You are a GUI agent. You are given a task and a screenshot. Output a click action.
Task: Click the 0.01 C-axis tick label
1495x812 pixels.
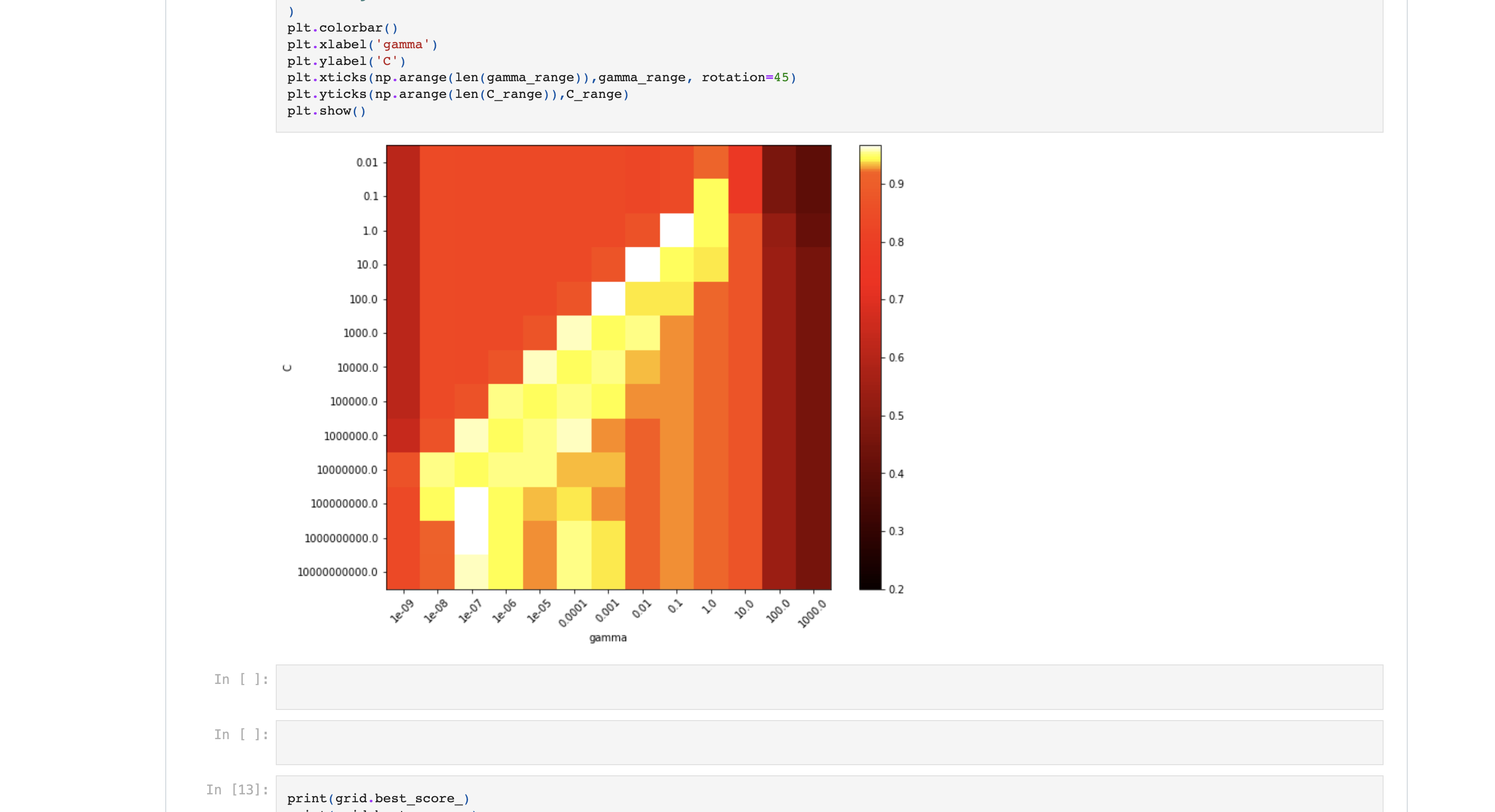(x=367, y=162)
